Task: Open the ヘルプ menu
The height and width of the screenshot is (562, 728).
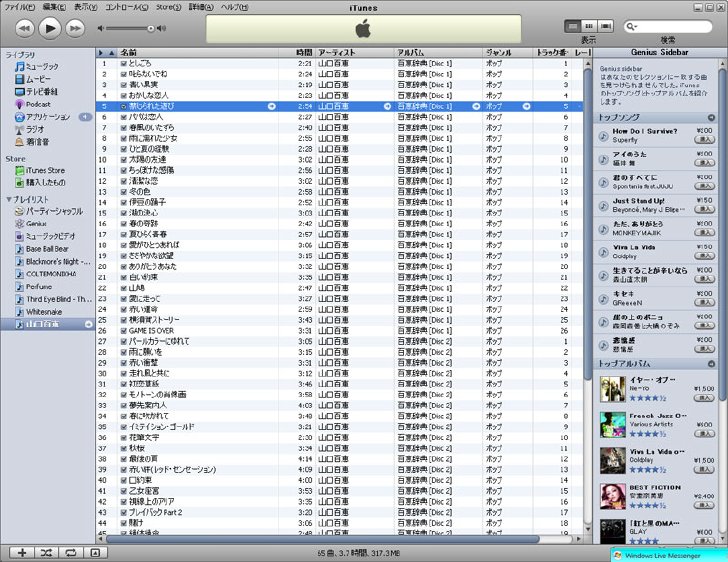Action: click(234, 7)
